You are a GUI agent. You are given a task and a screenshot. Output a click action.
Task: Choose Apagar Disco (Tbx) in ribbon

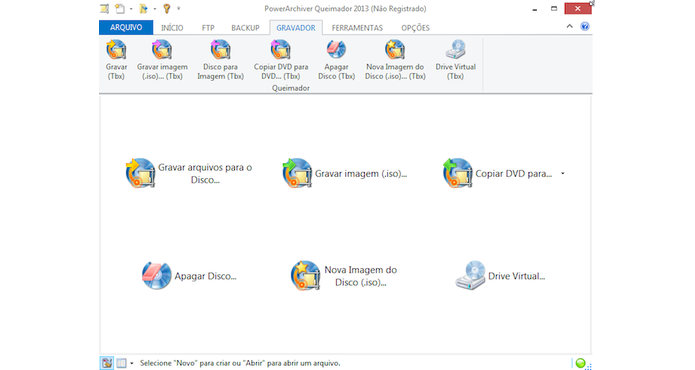tap(336, 60)
